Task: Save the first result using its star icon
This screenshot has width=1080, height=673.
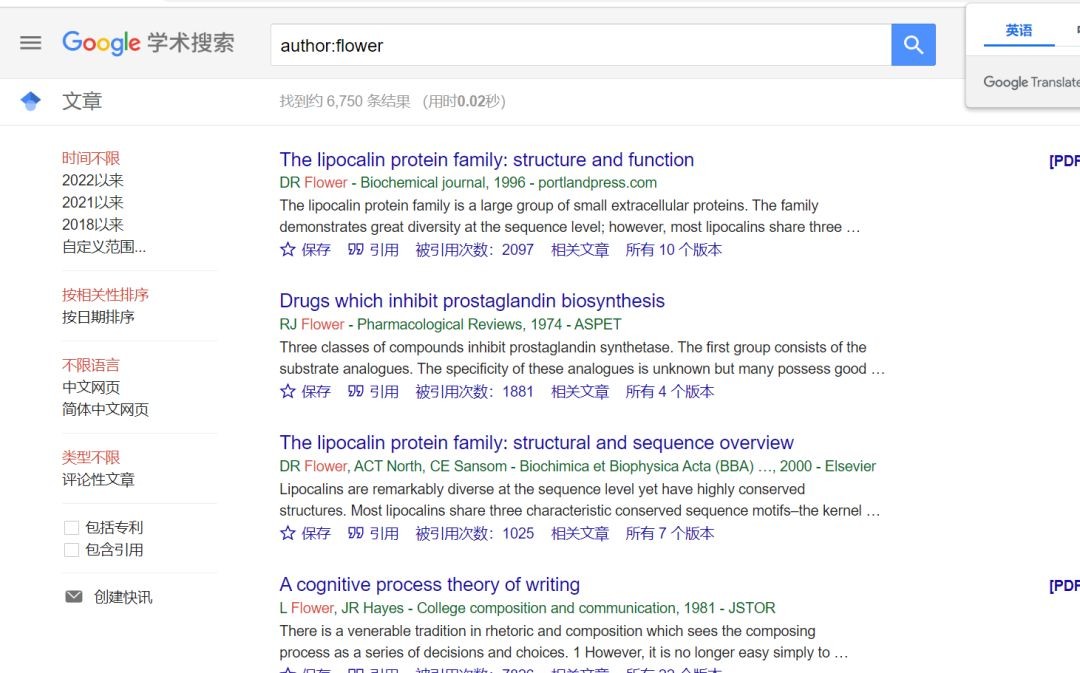Action: (288, 250)
